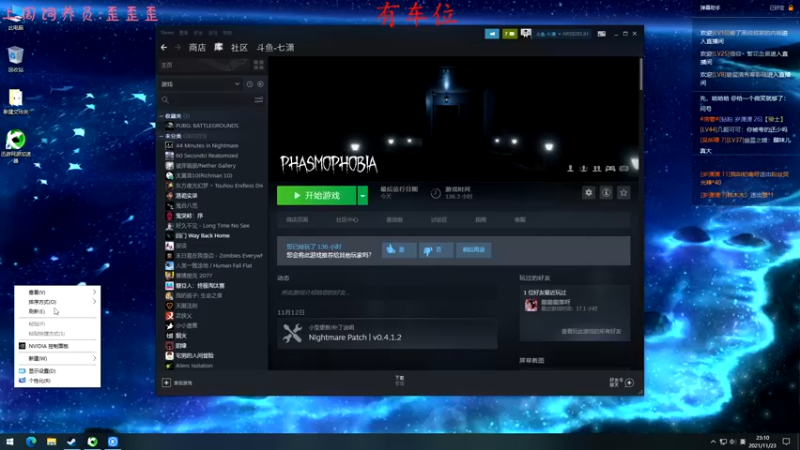Viewport: 800px width, 450px height.
Task: Open friend avatar in recently played panel
Action: tap(531, 305)
